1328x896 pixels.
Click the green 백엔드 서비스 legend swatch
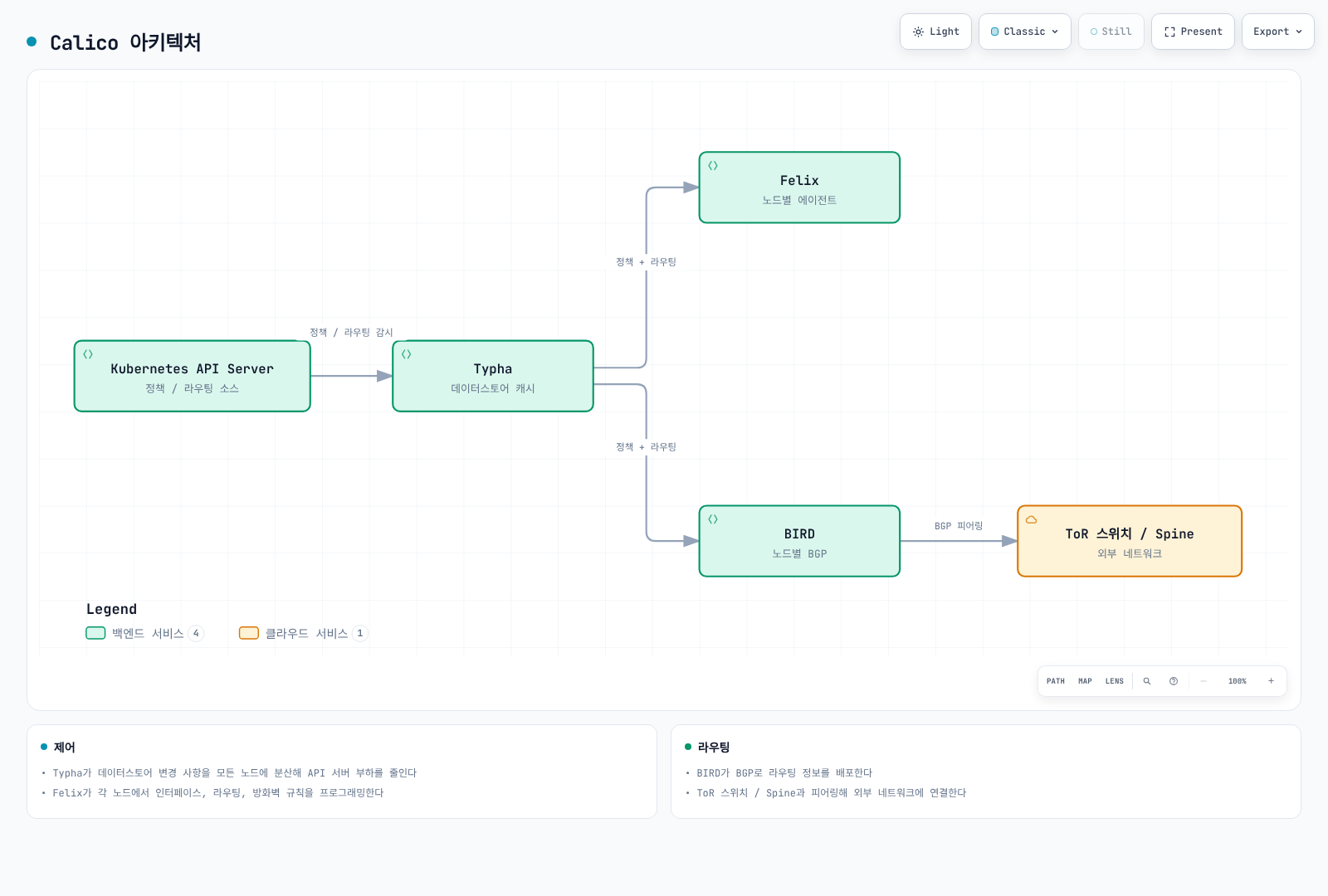(95, 633)
